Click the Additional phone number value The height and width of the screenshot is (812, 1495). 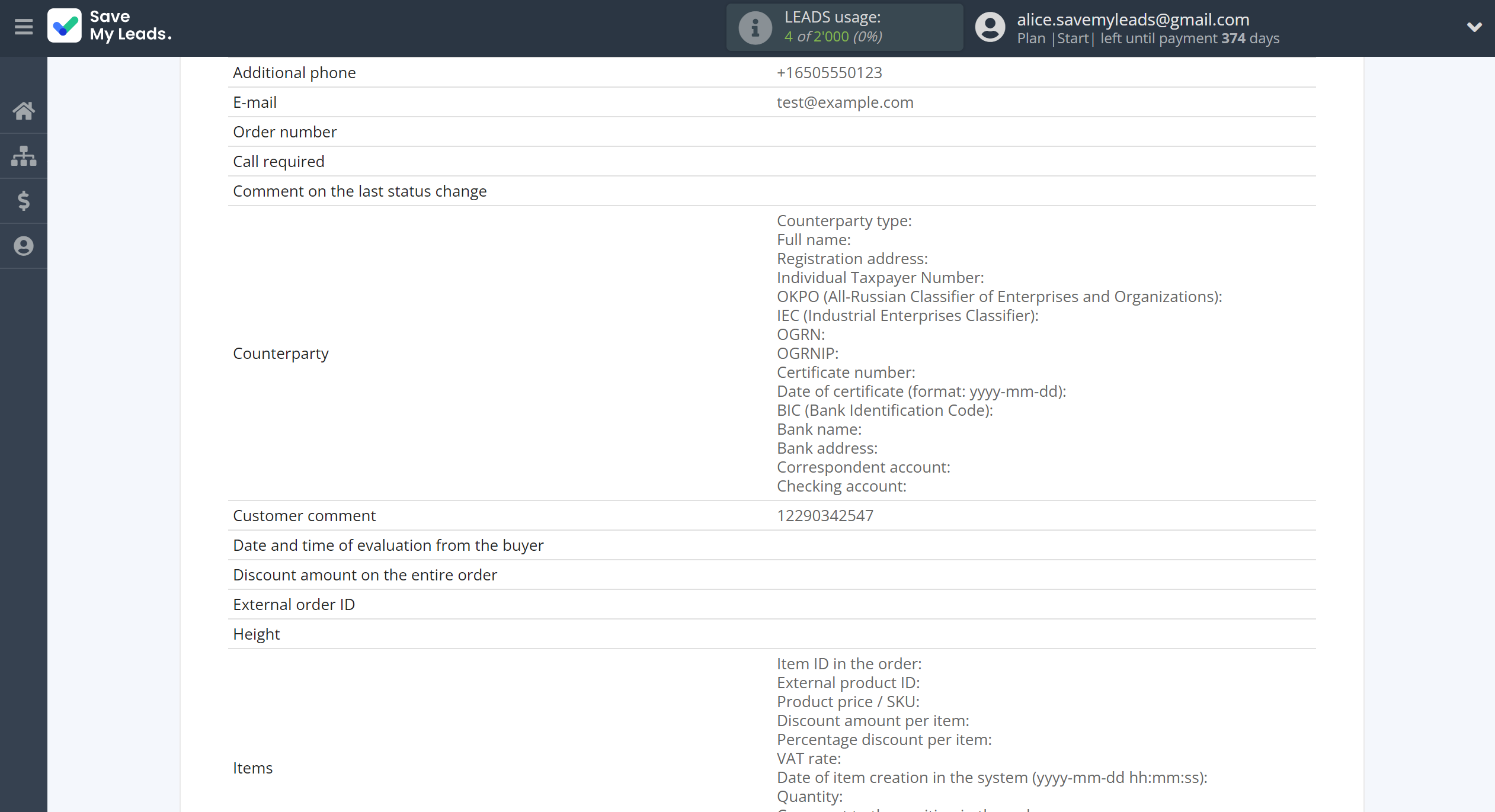point(829,73)
